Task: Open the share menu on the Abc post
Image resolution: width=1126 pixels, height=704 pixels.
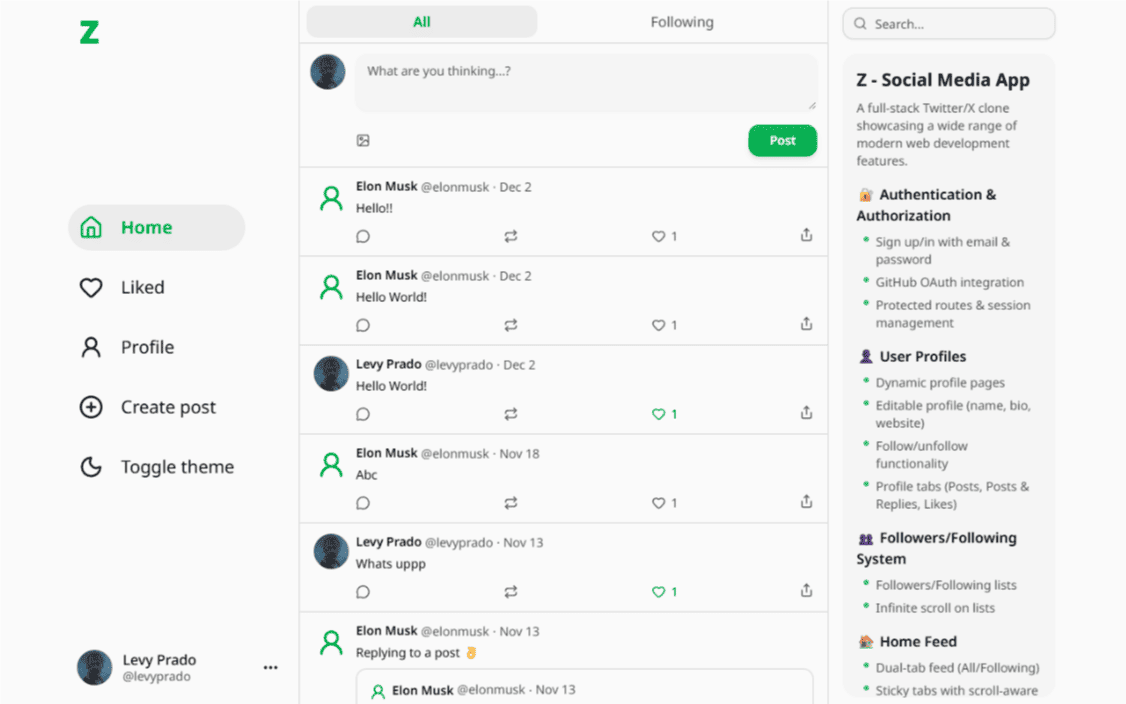Action: pos(806,502)
